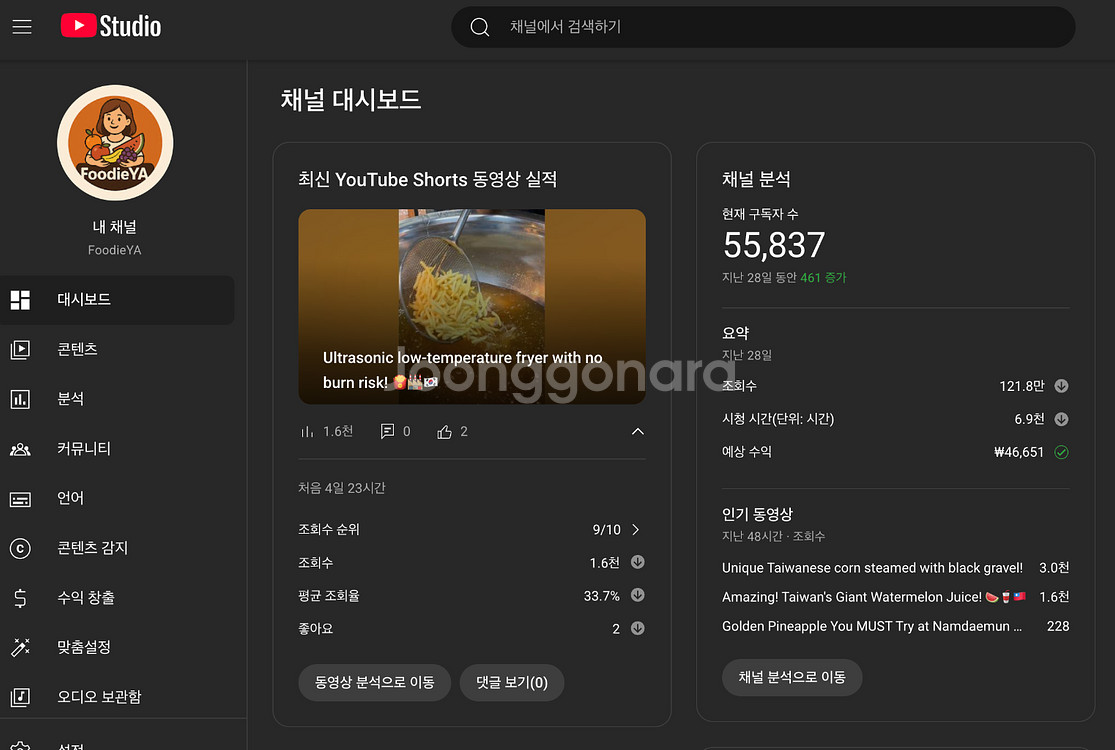This screenshot has height=750, width=1115.
Task: Click the green checkmark beside 예상 수익
Action: pos(1061,451)
